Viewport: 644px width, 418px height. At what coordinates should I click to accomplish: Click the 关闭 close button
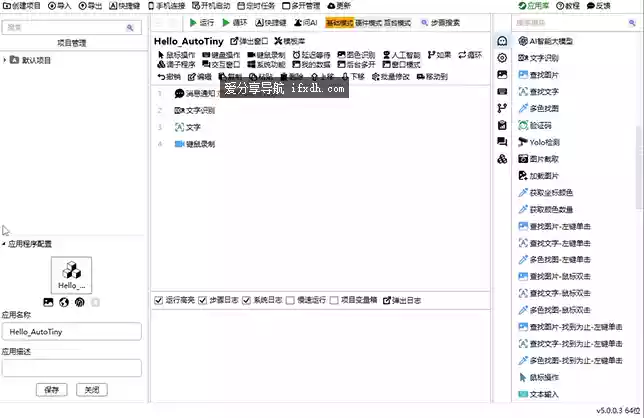tap(92, 390)
